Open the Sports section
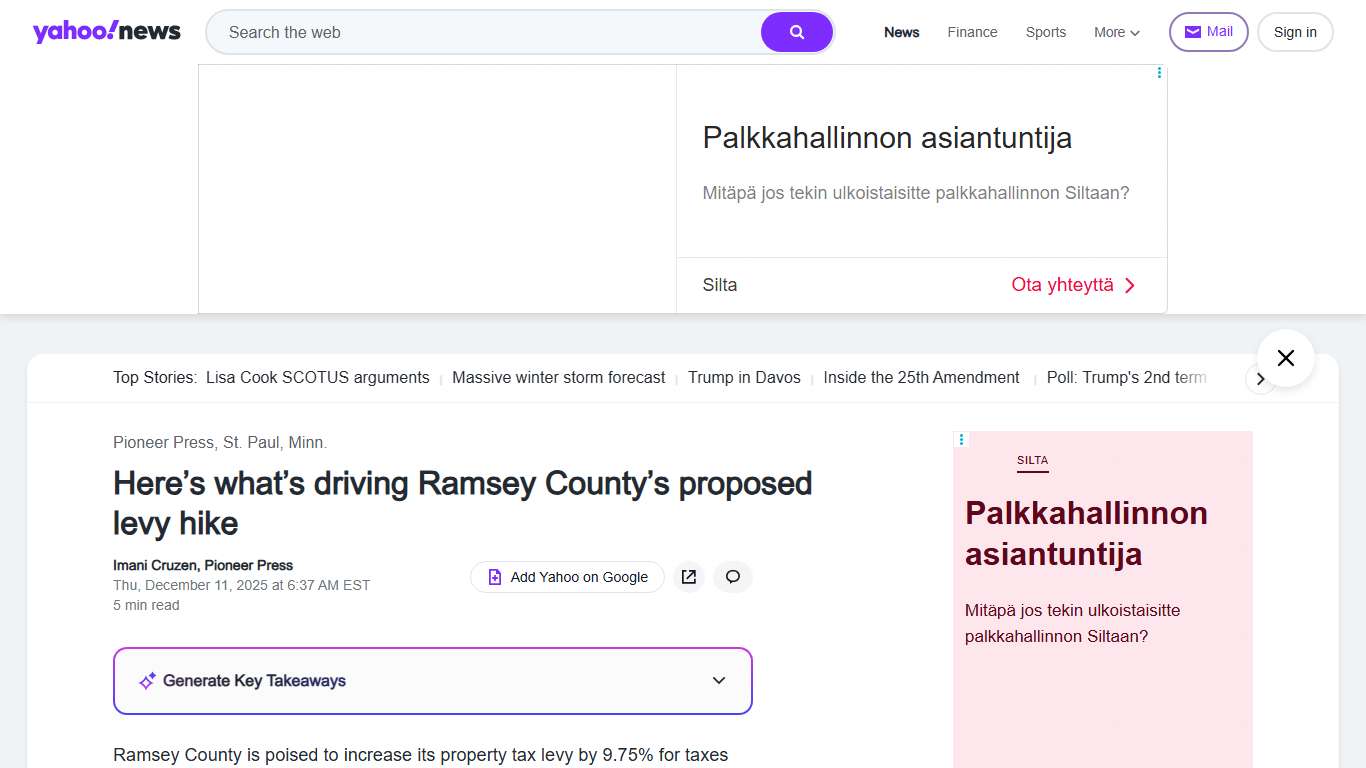This screenshot has height=768, width=1366. click(x=1045, y=32)
